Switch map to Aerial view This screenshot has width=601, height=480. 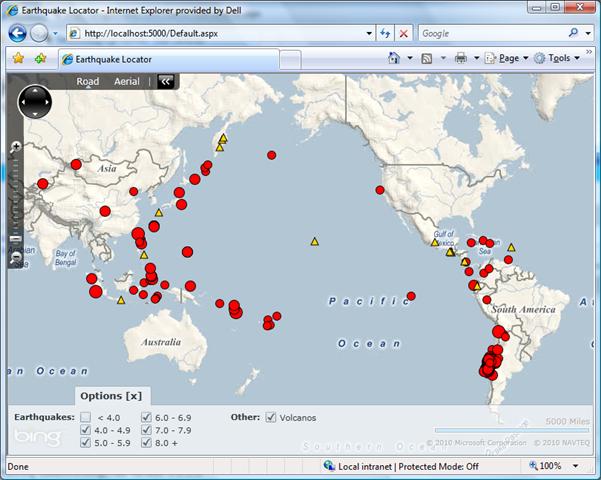point(127,81)
